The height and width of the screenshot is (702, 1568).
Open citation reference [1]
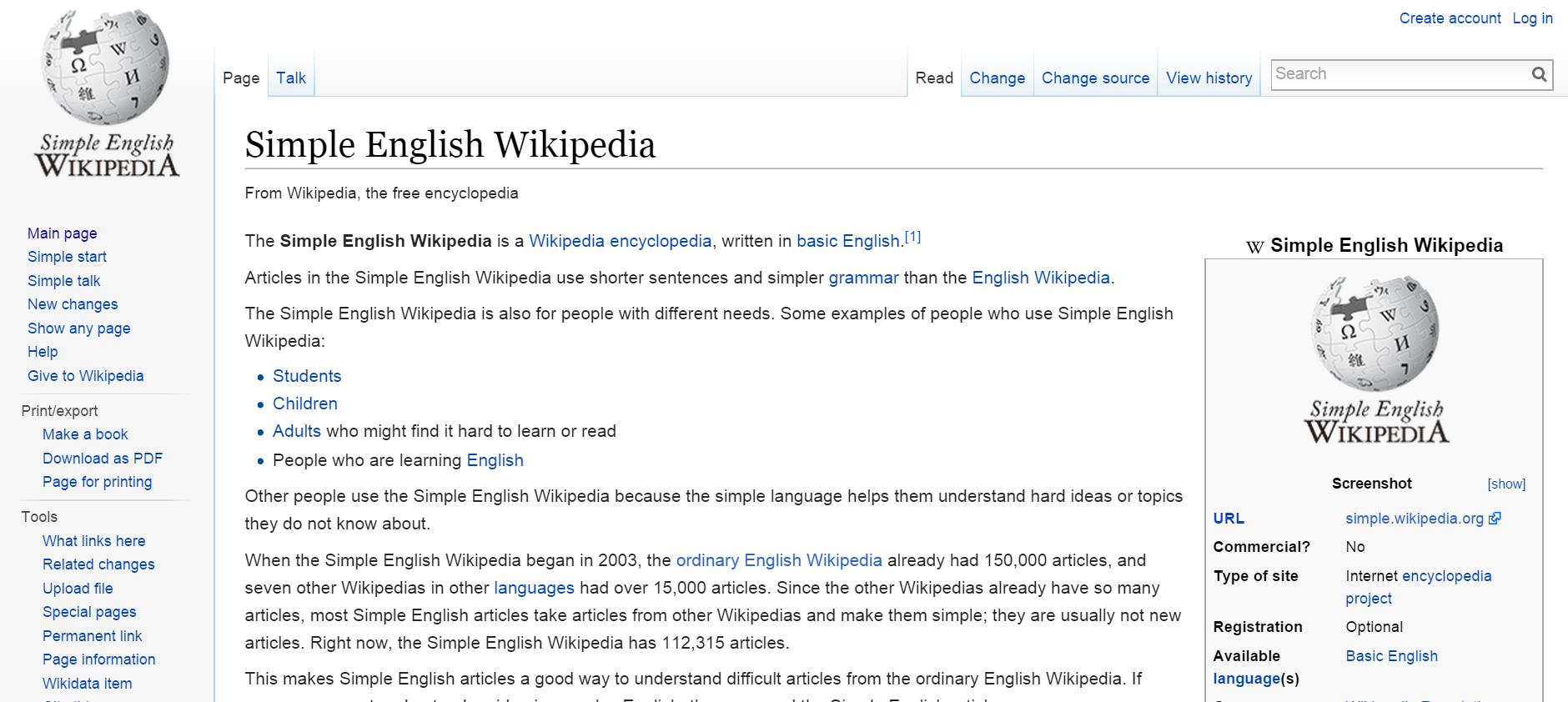click(912, 237)
